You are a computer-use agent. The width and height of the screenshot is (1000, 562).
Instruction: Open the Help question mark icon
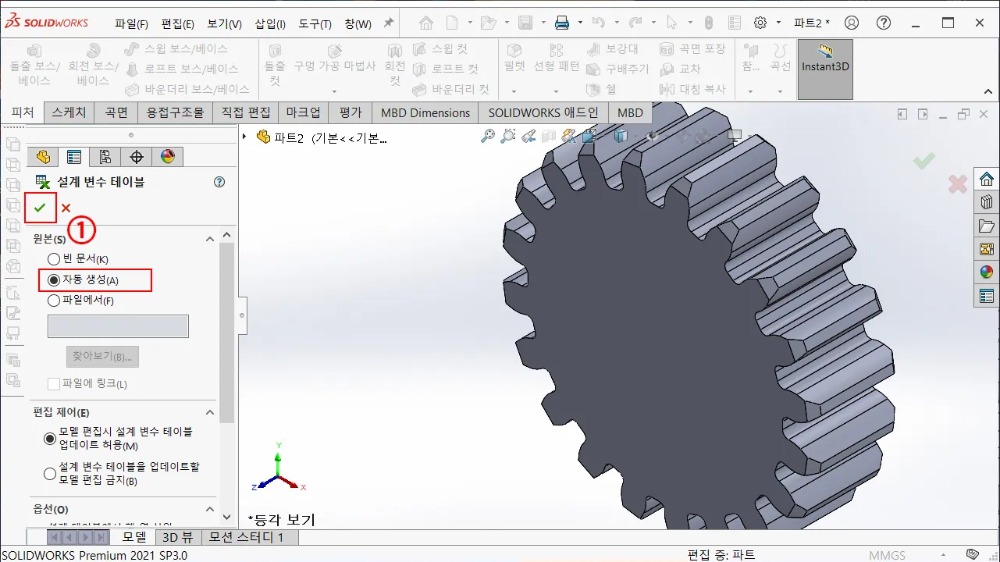[883, 23]
